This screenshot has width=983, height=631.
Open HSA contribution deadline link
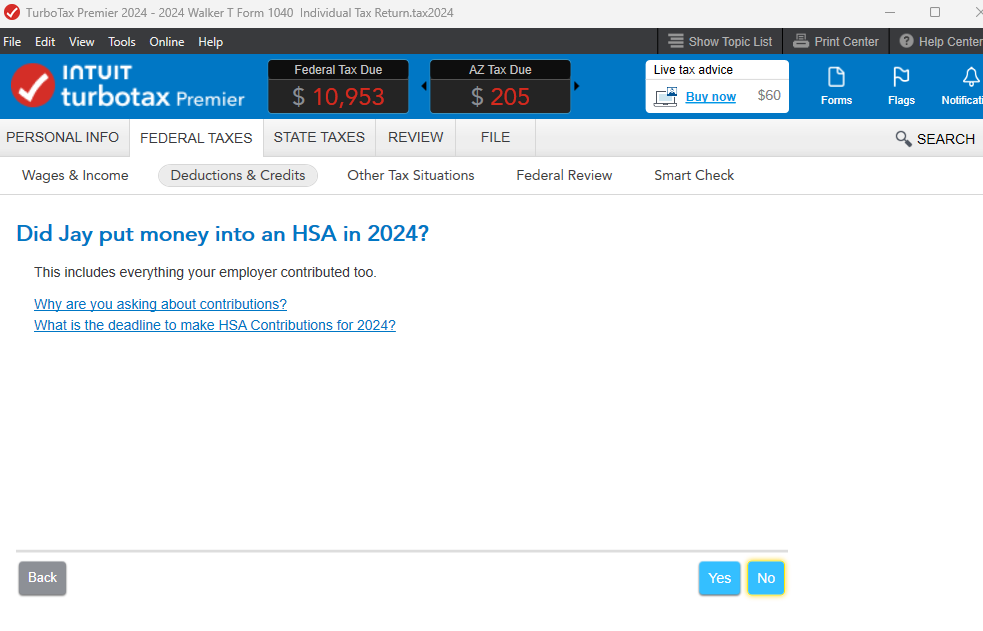click(x=215, y=325)
